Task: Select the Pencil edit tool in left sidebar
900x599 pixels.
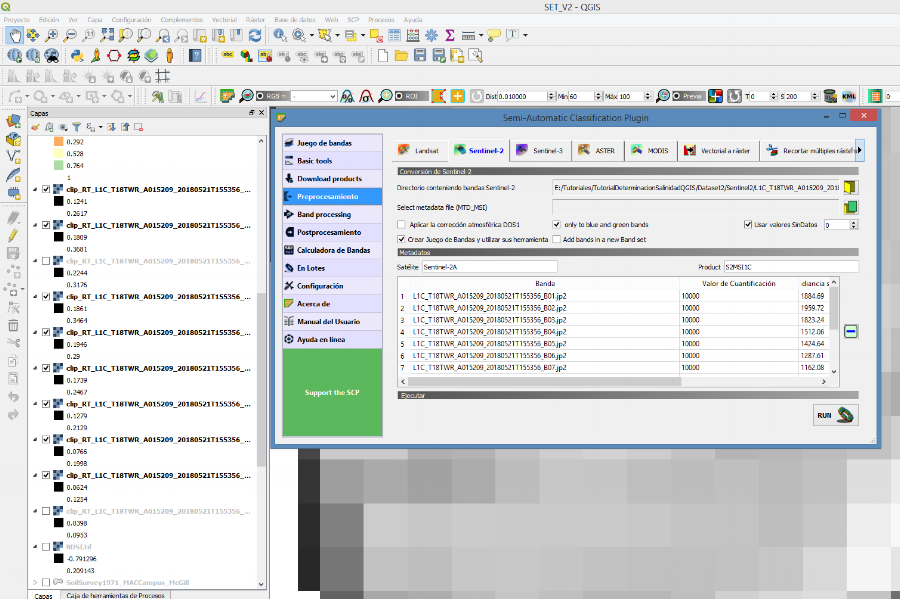Action: (x=13, y=235)
